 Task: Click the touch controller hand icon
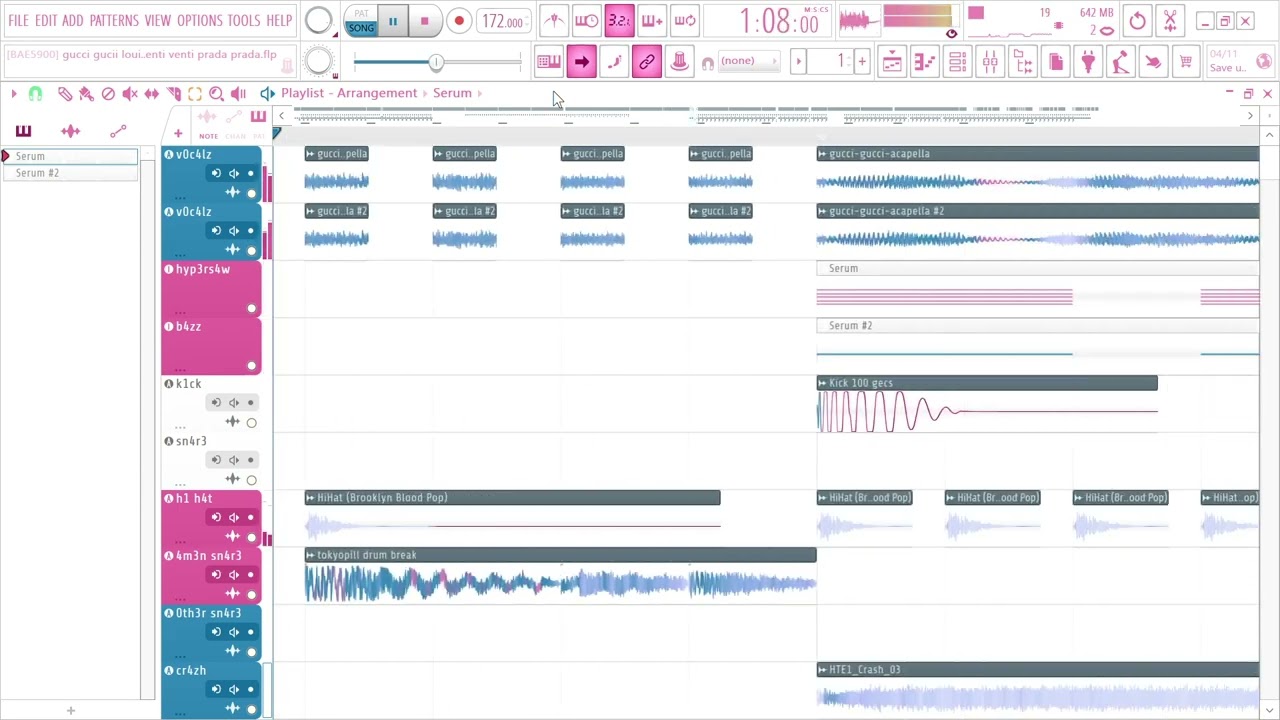1153,62
